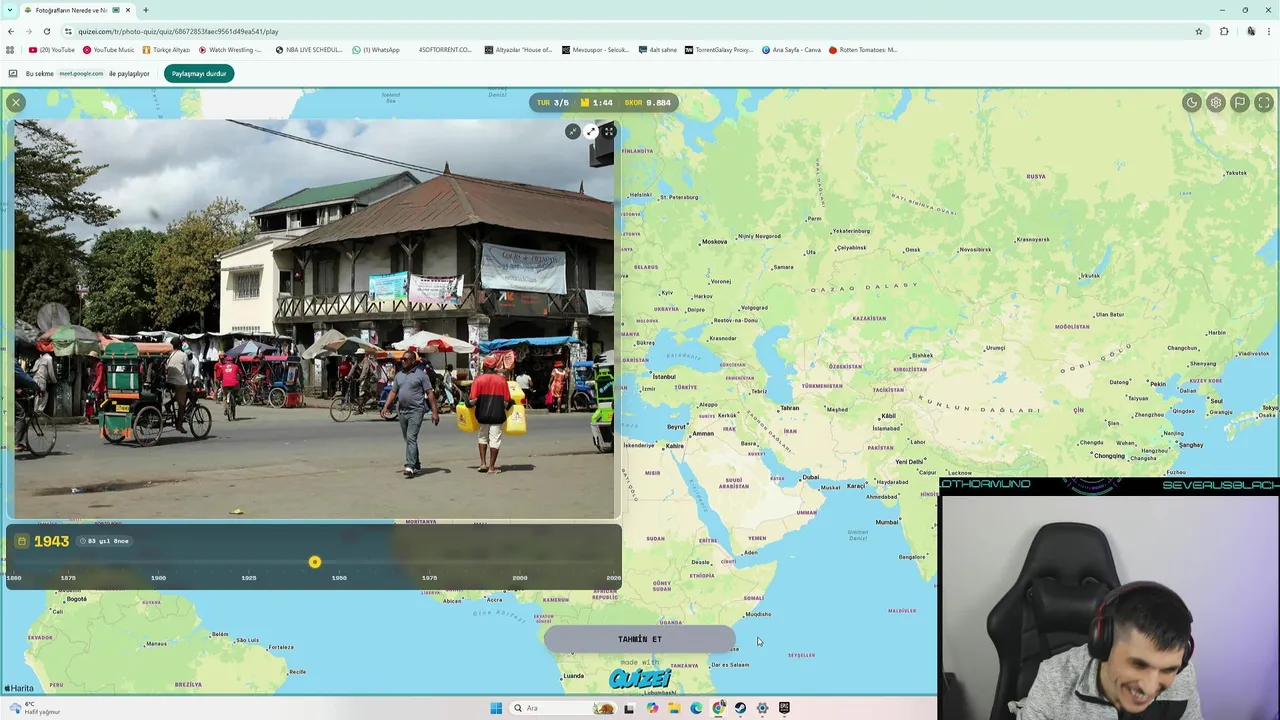The height and width of the screenshot is (720, 1280).
Task: Close the quiz with the X icon
Action: pos(15,102)
